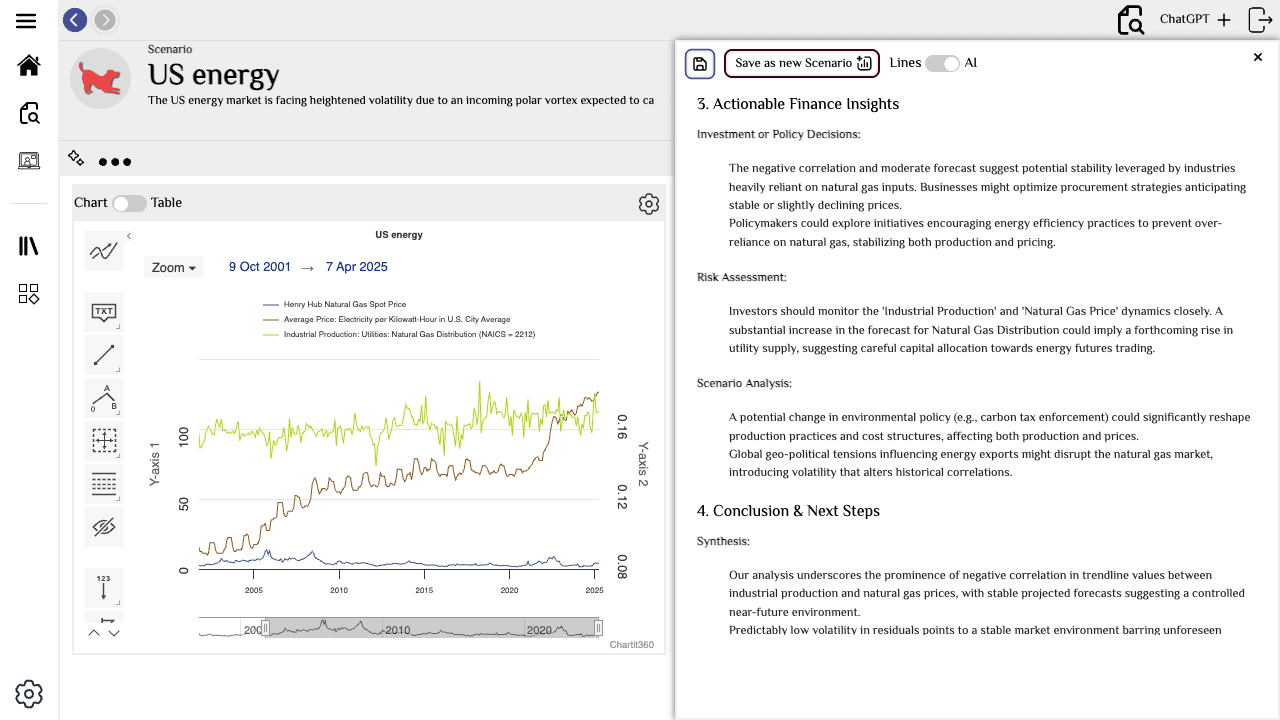Select the line drawing tool
Image resolution: width=1280 pixels, height=720 pixels.
click(x=104, y=355)
